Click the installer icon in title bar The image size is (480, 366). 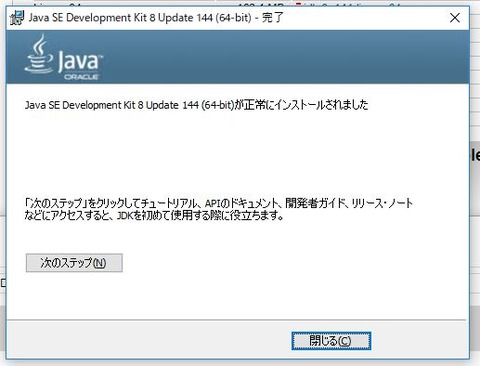pyautogui.click(x=17, y=18)
